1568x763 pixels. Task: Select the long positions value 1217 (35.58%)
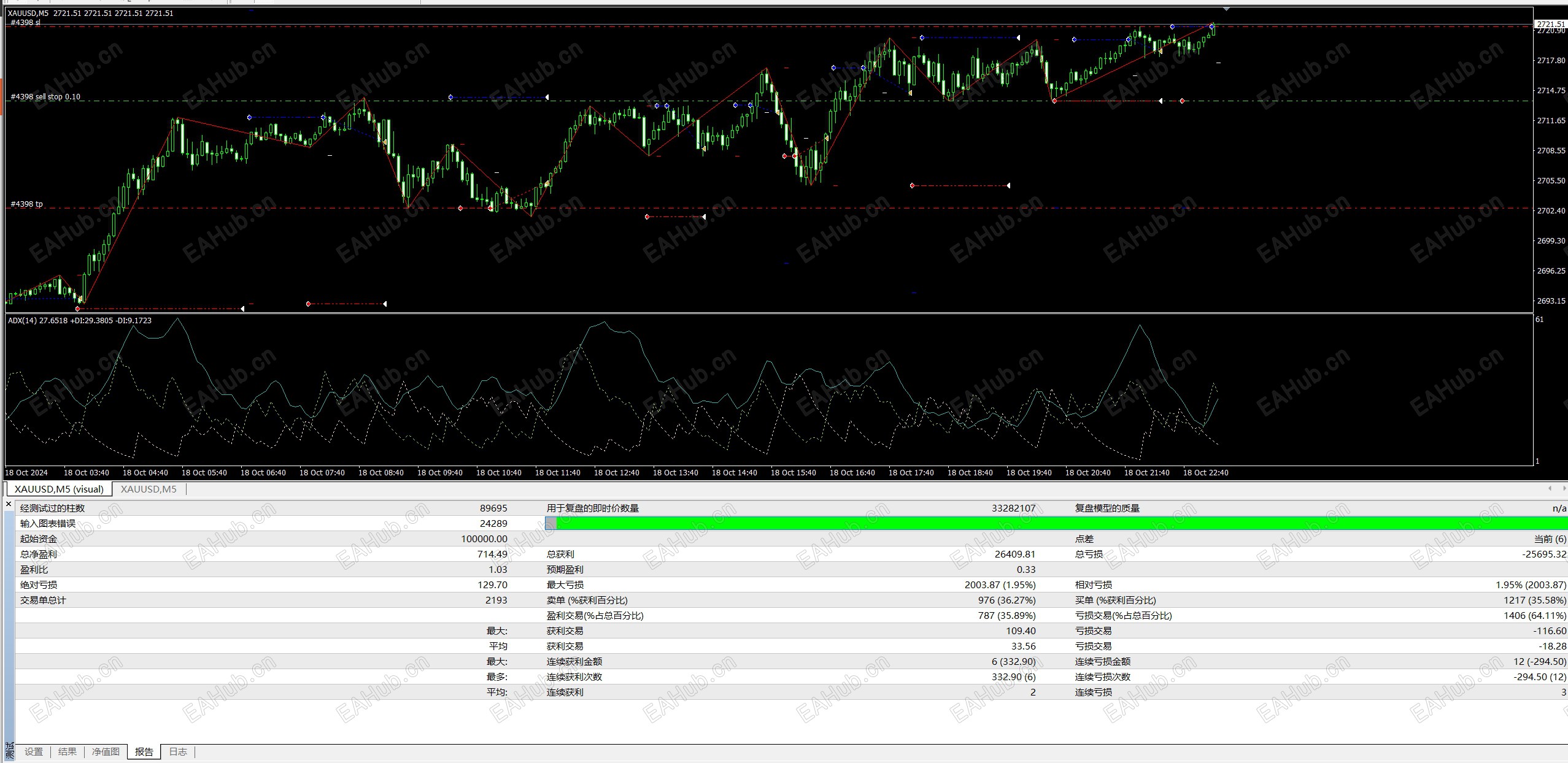[x=1535, y=600]
